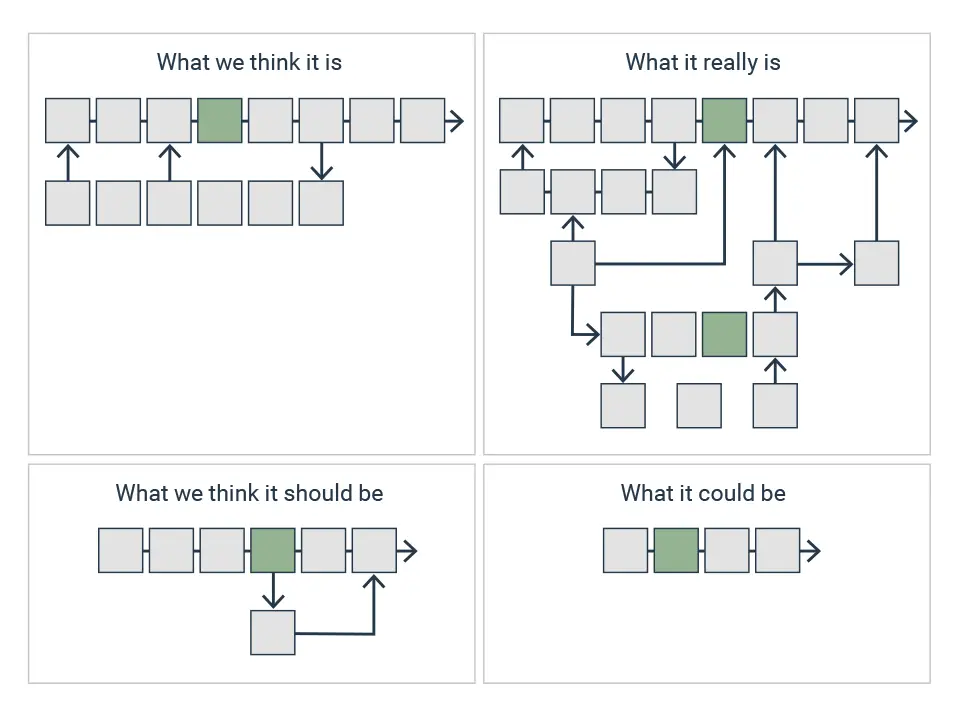Viewport: 955px width, 716px height.
Task: Click lower green box in "What it really is"
Action: [x=725, y=334]
